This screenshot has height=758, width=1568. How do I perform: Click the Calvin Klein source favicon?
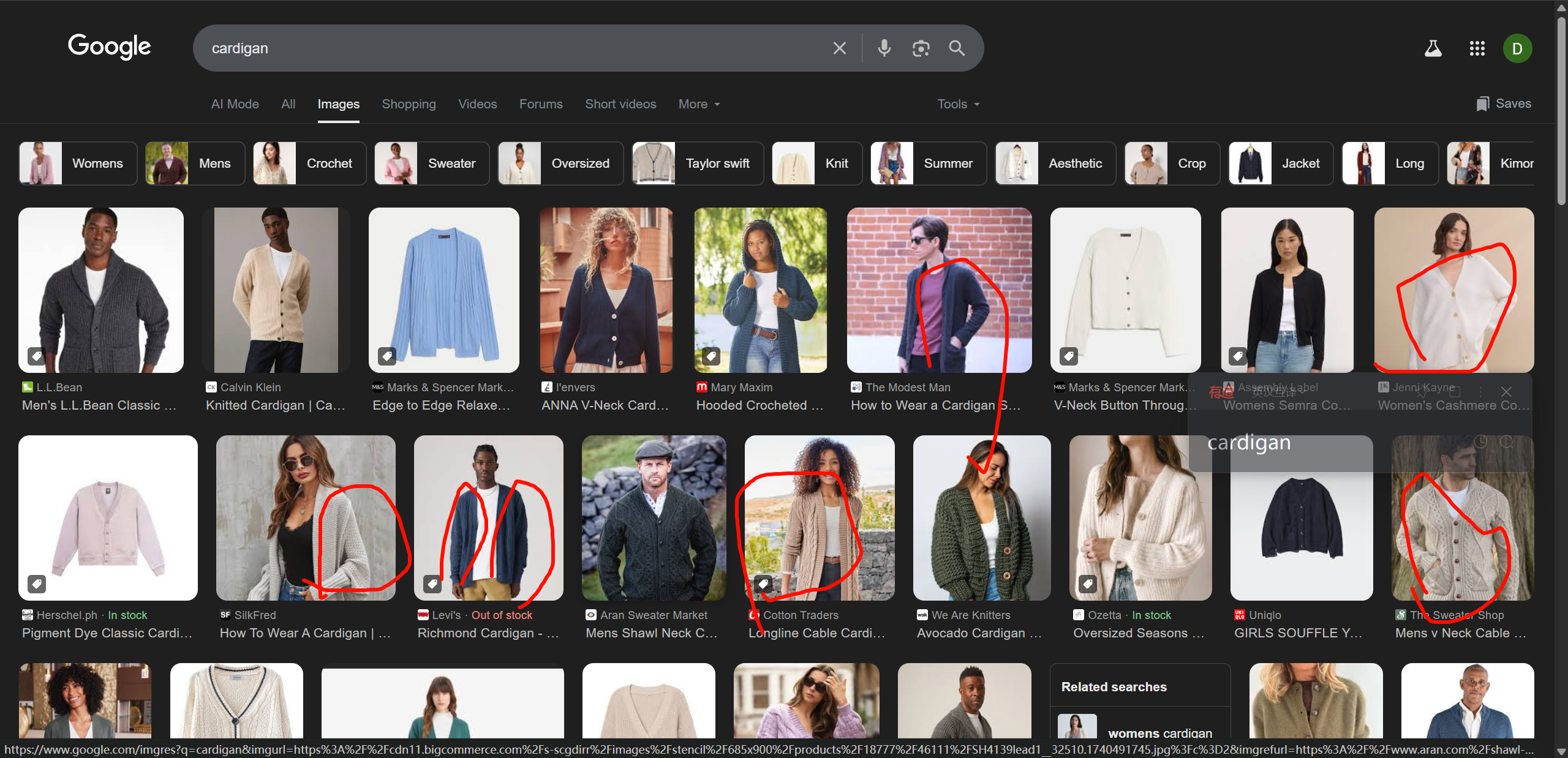tap(211, 387)
